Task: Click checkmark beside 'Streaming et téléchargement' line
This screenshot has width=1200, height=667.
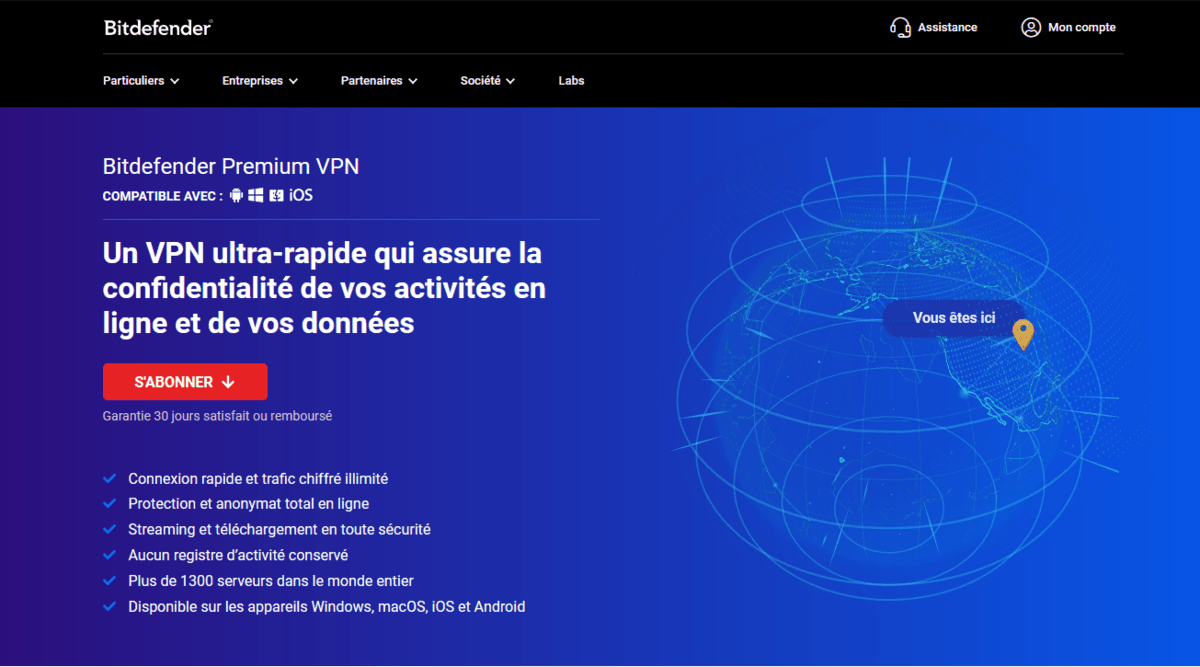Action: [x=109, y=529]
